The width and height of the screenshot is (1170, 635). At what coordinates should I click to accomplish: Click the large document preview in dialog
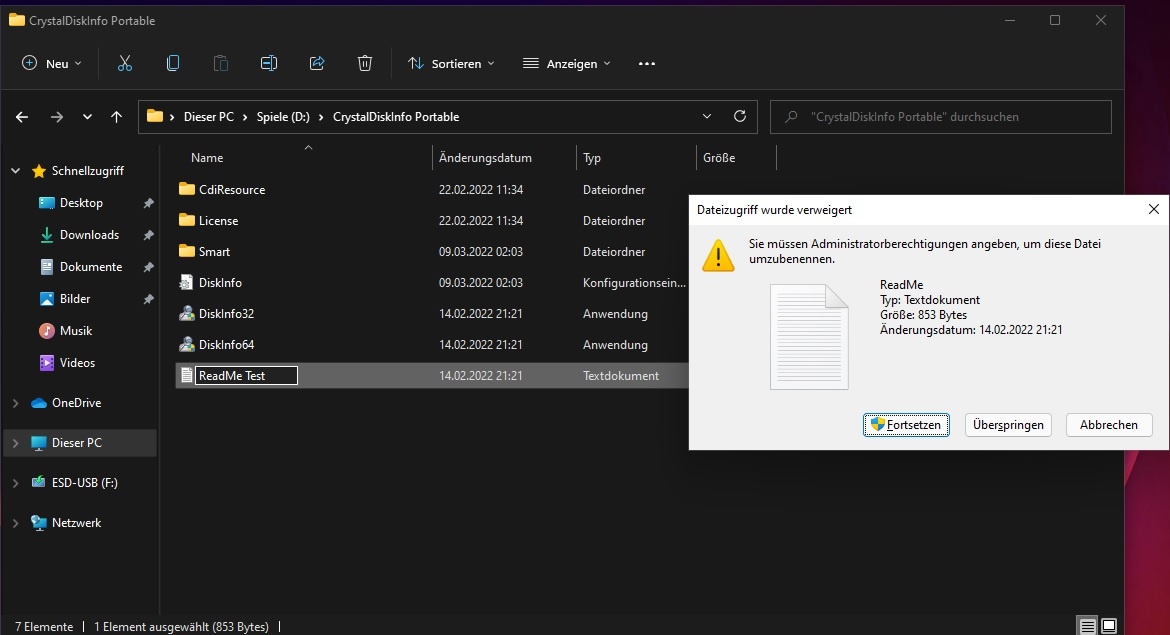click(810, 337)
